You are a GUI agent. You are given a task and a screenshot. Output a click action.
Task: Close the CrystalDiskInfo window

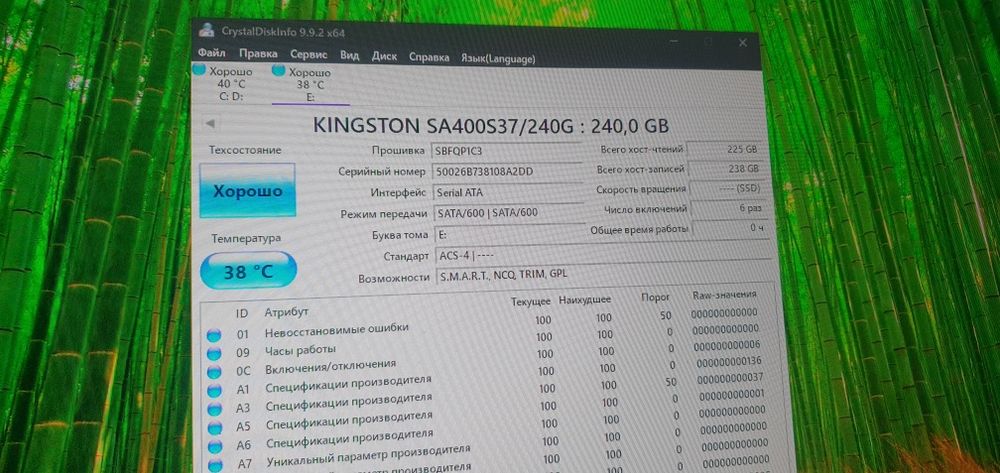coord(743,43)
